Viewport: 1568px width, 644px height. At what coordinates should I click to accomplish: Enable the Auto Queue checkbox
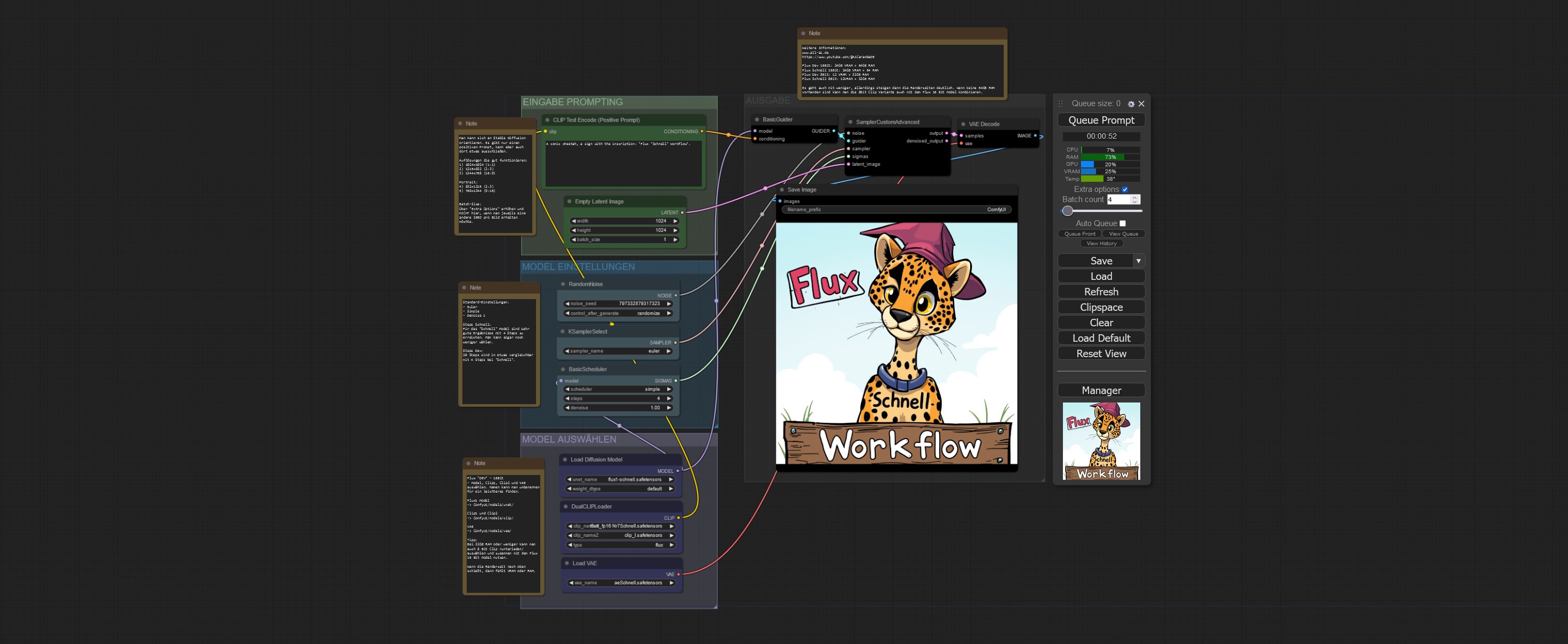pyautogui.click(x=1123, y=223)
